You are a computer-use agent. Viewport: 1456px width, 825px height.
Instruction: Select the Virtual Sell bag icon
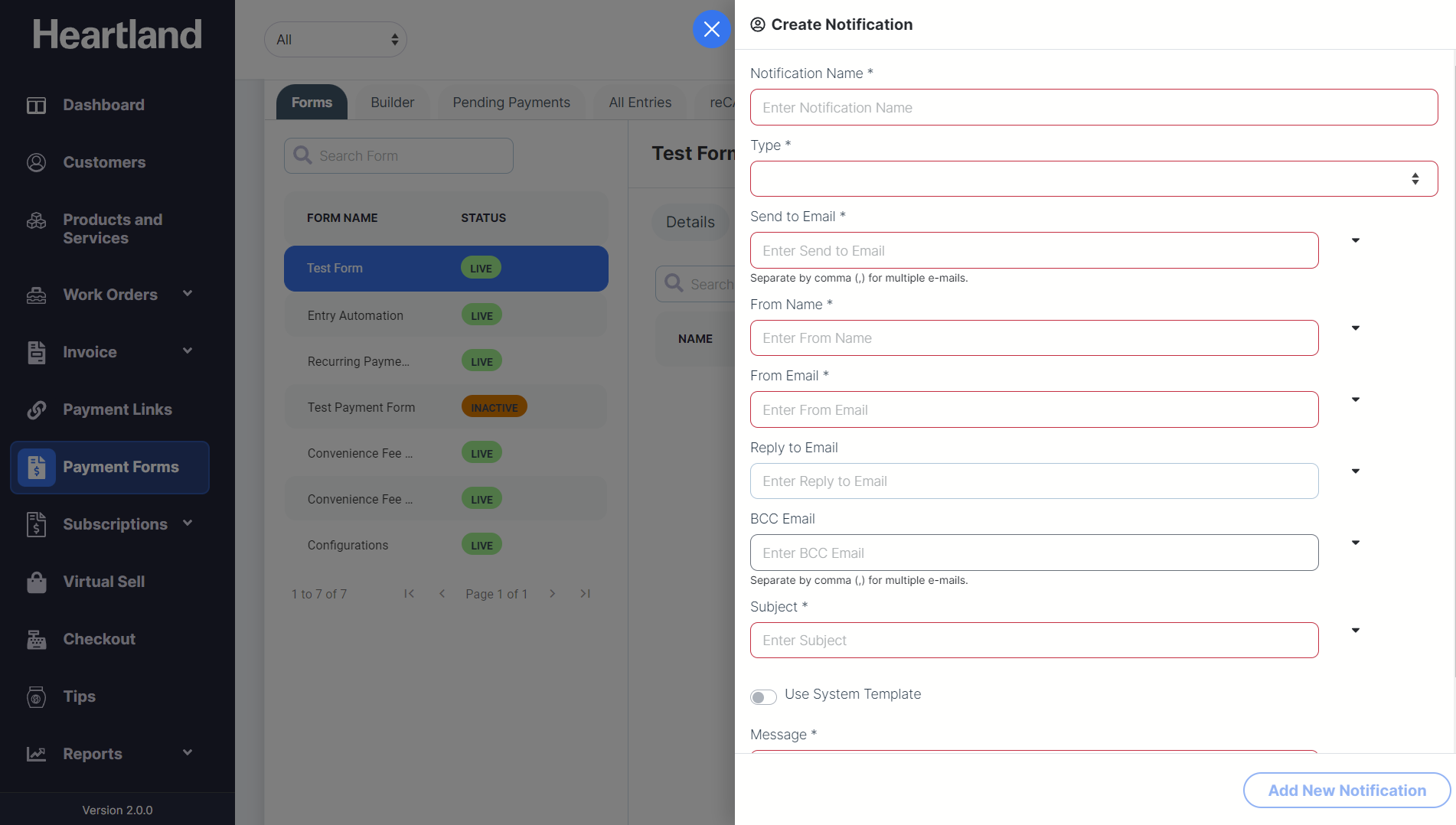pyautogui.click(x=36, y=582)
